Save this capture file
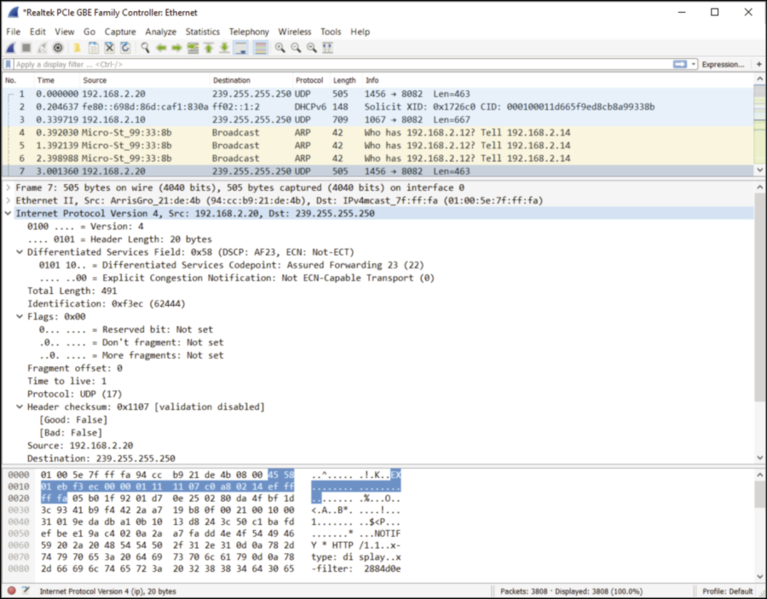This screenshot has height=599, width=767. [93, 48]
